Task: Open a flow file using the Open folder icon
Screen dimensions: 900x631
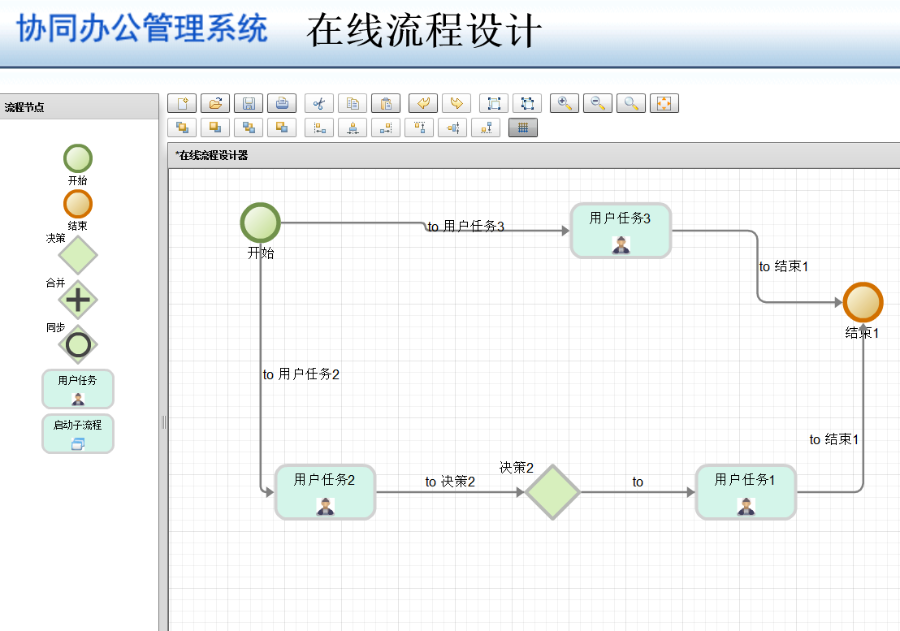Action: coord(215,103)
